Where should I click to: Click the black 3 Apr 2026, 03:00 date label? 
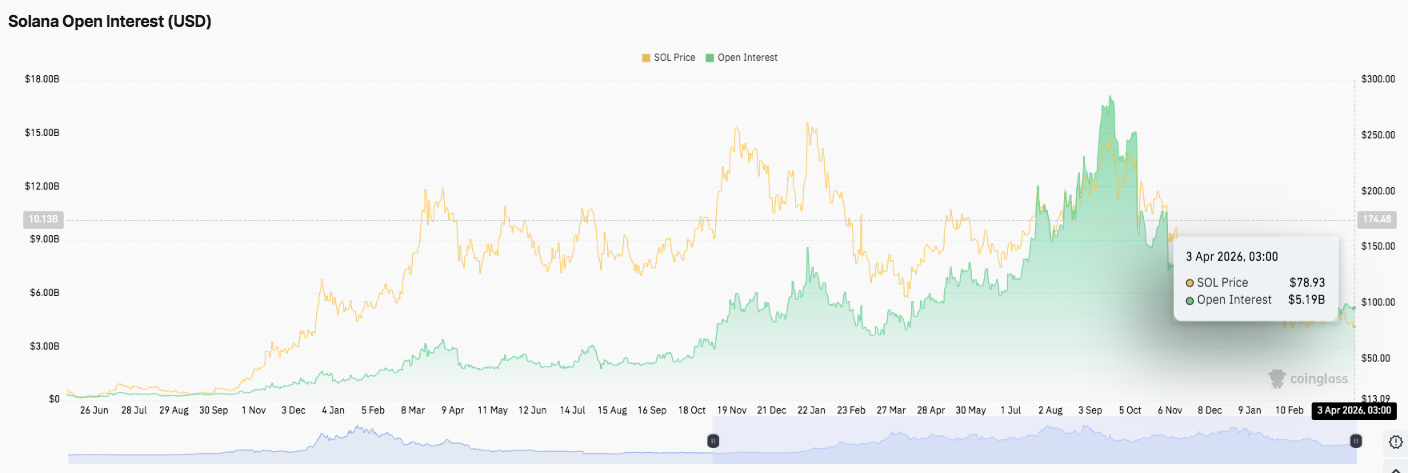coord(1353,410)
